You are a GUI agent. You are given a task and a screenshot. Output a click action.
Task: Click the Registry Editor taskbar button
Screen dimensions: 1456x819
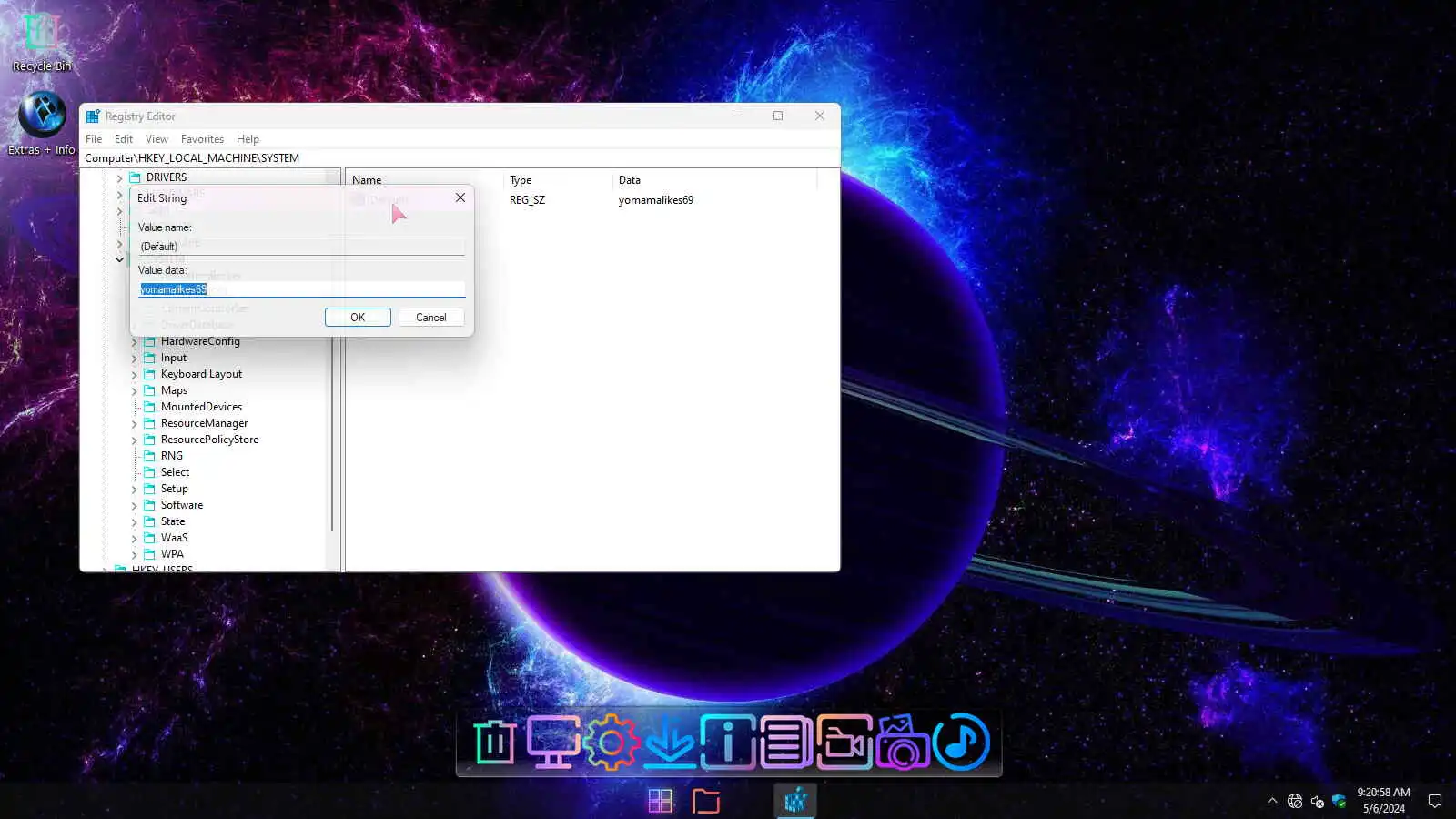point(795,801)
